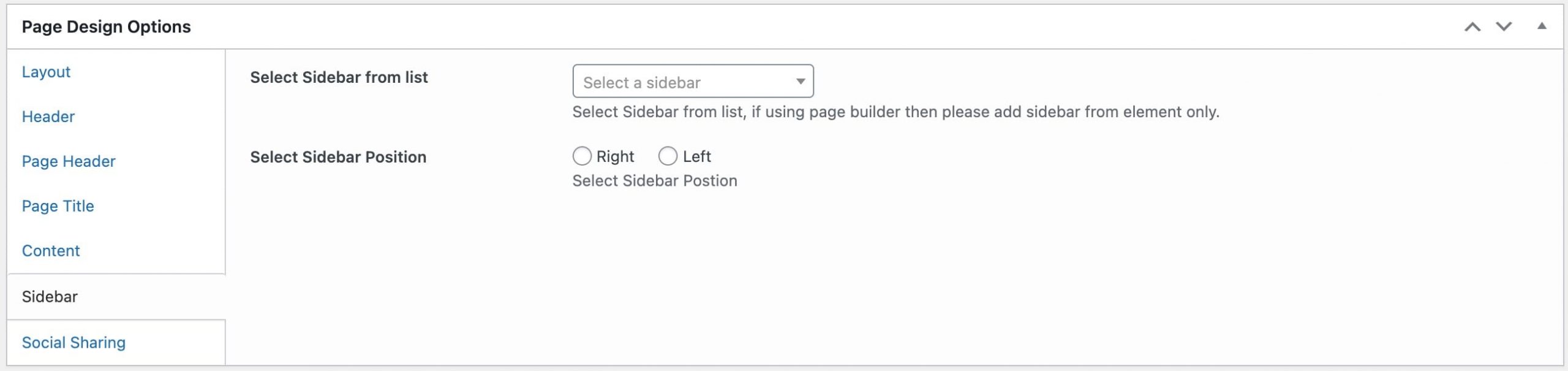
Task: Click the sidebar dropdown arrow
Action: [800, 82]
